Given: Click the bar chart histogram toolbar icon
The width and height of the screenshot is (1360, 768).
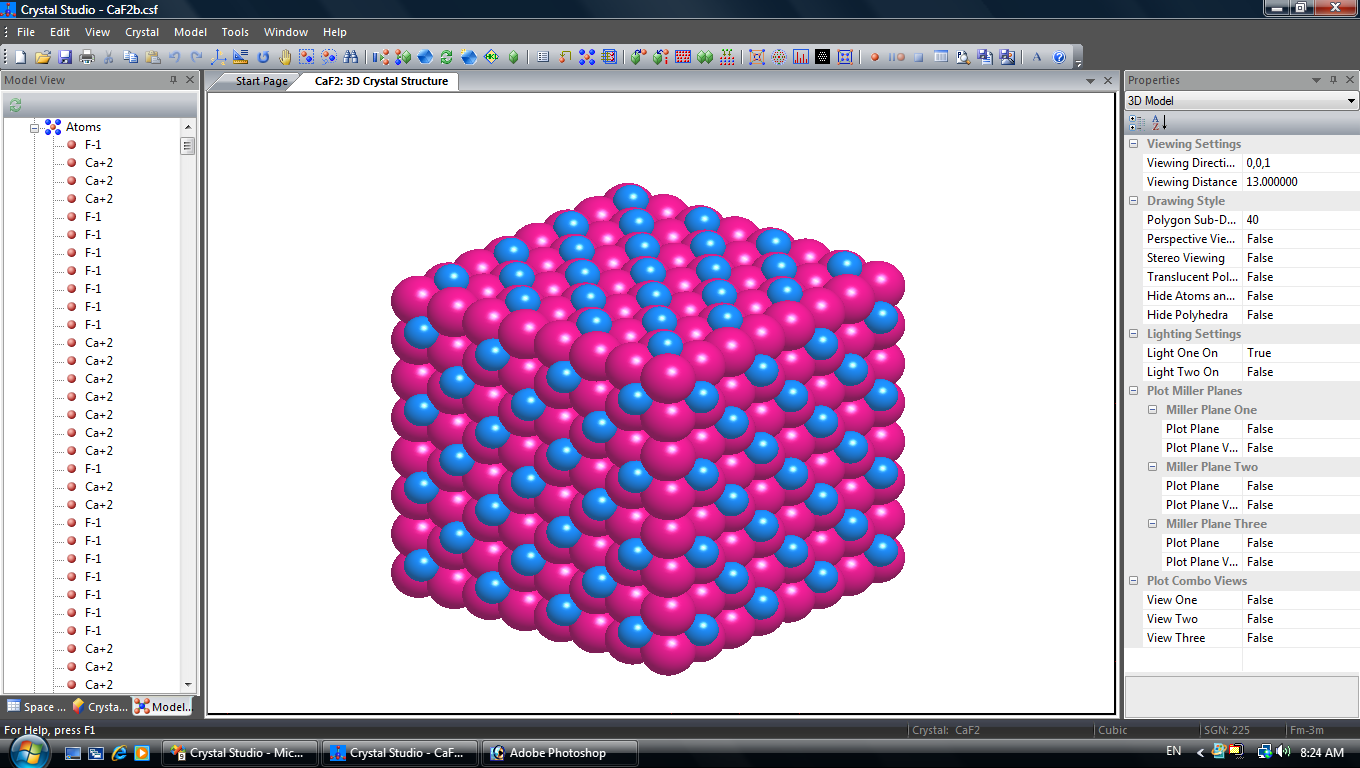Looking at the screenshot, I should [x=800, y=57].
